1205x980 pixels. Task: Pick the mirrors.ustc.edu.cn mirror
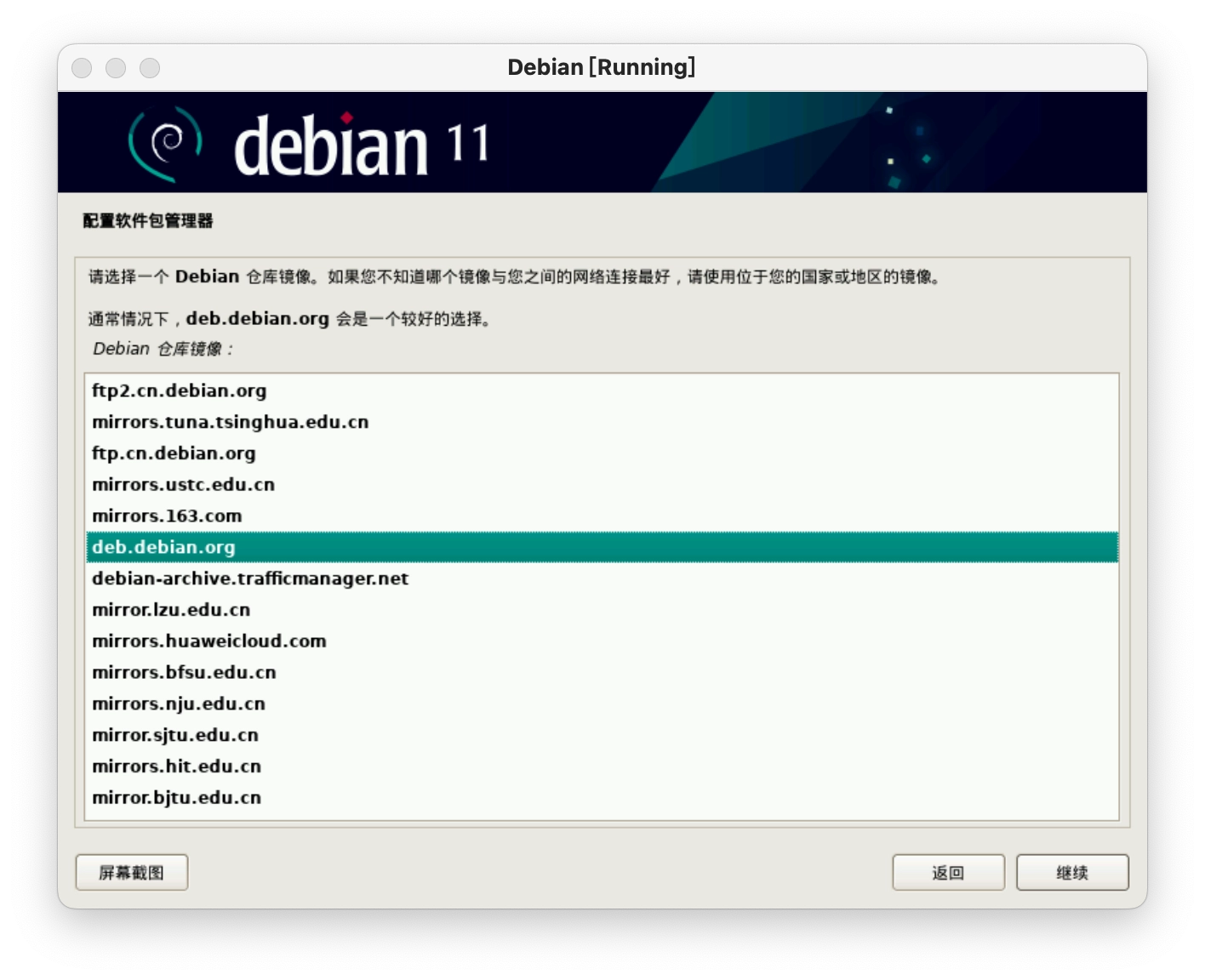[x=602, y=485]
